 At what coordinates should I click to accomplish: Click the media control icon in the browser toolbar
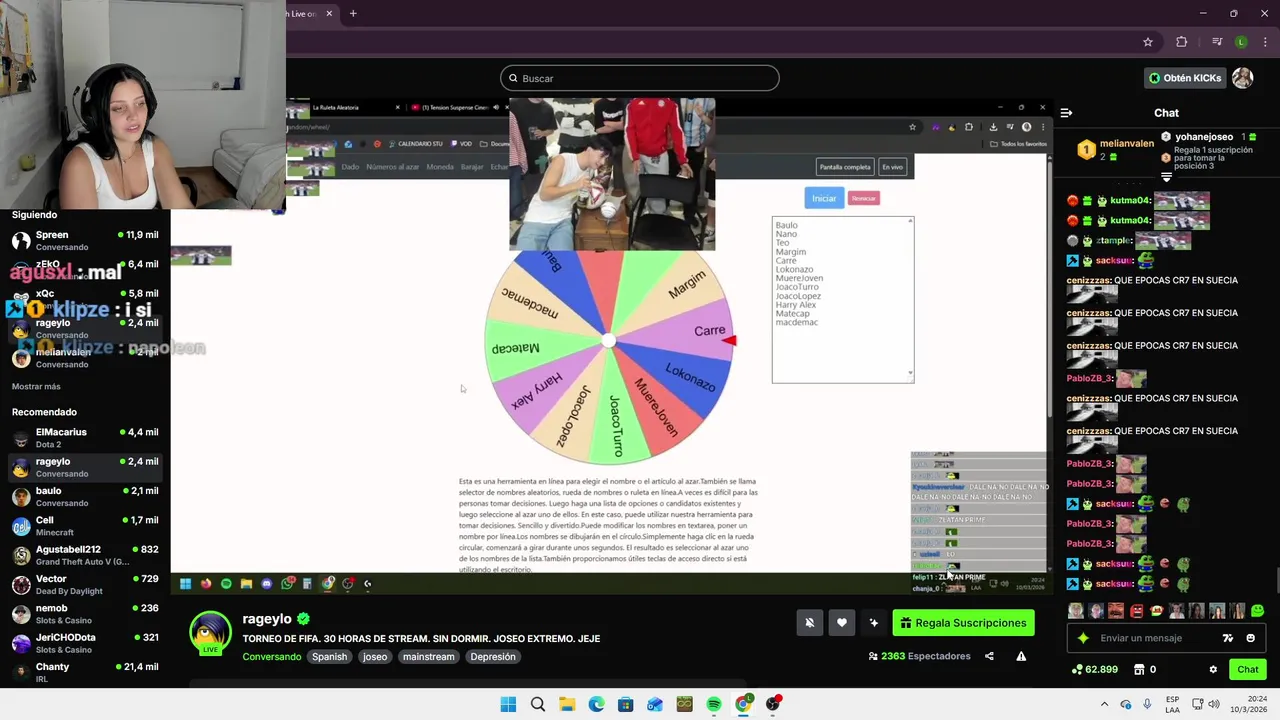(x=1217, y=42)
